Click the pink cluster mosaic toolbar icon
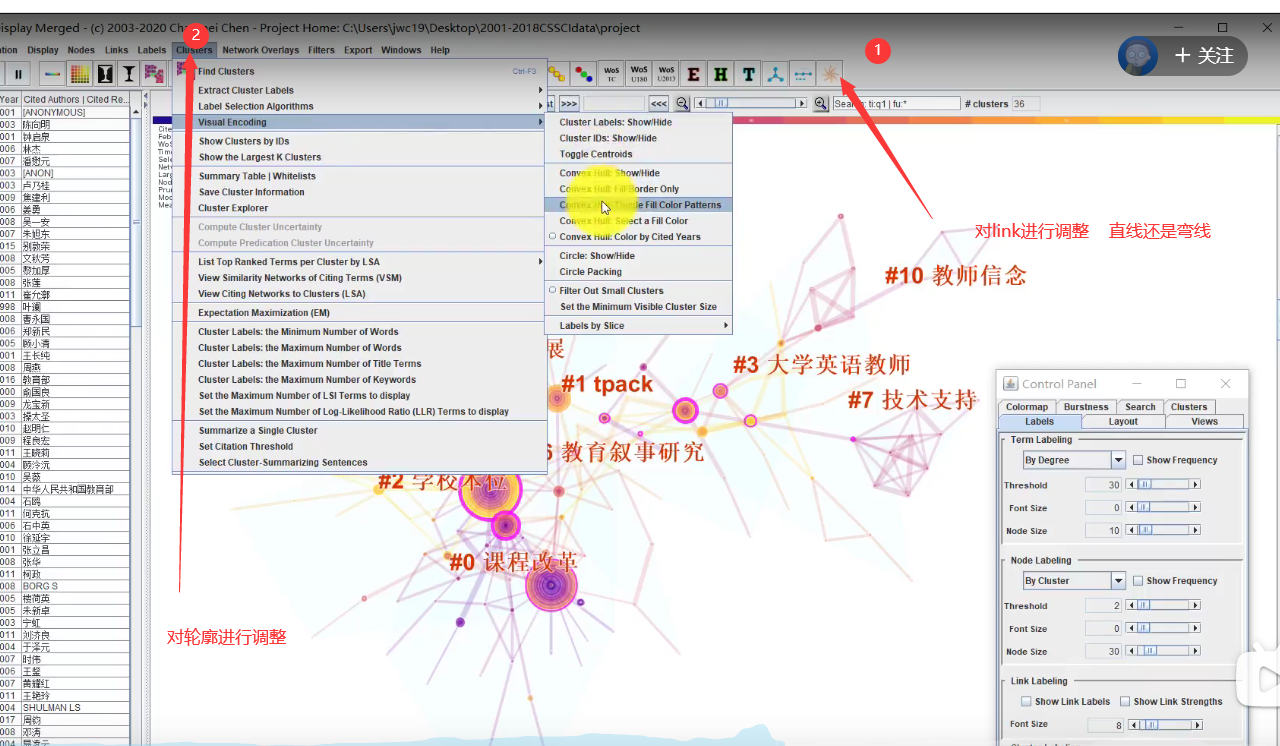The image size is (1280, 746). click(154, 74)
